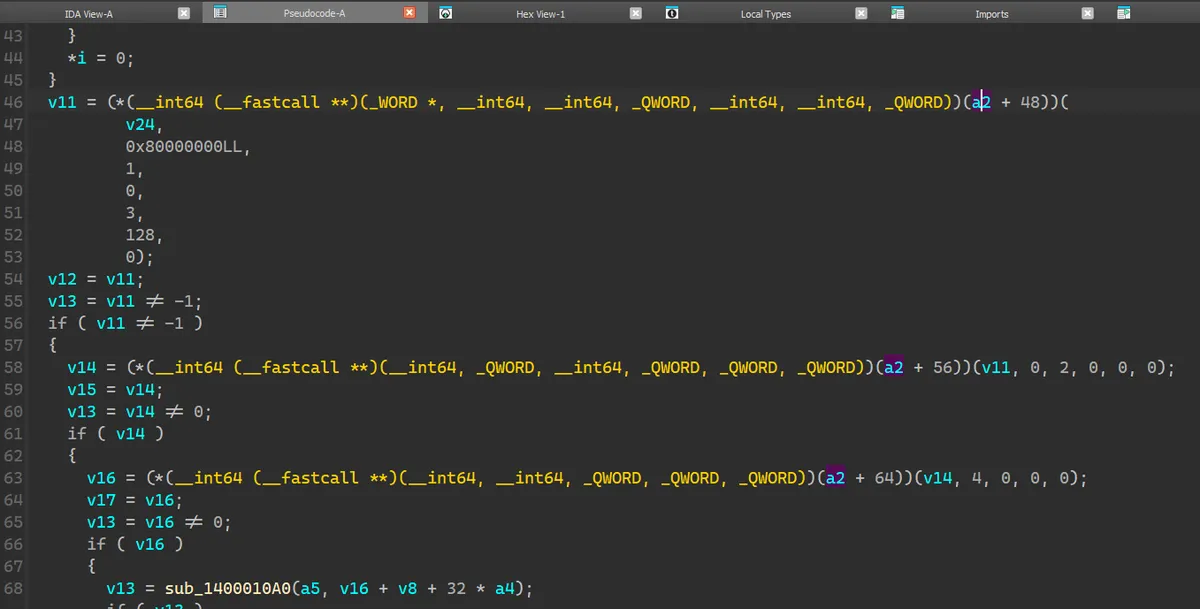This screenshot has width=1200, height=609.
Task: Click the statement 'v13 = v16 ≠ 0;'
Action: click(x=159, y=522)
